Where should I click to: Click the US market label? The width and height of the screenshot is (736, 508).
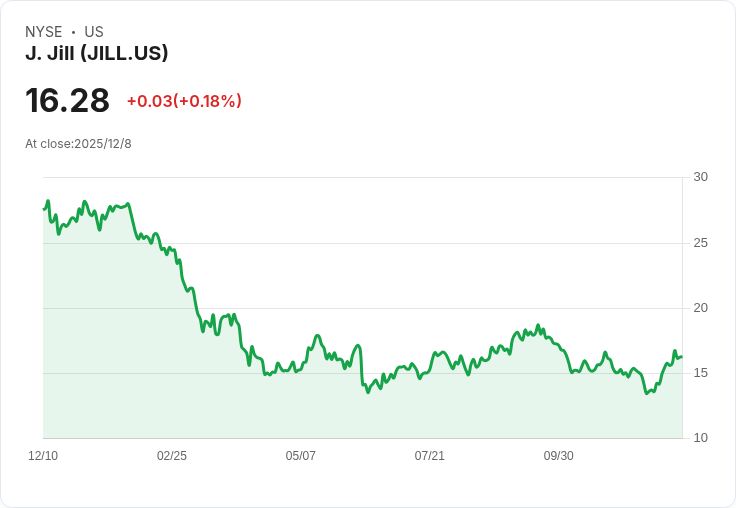pos(94,32)
